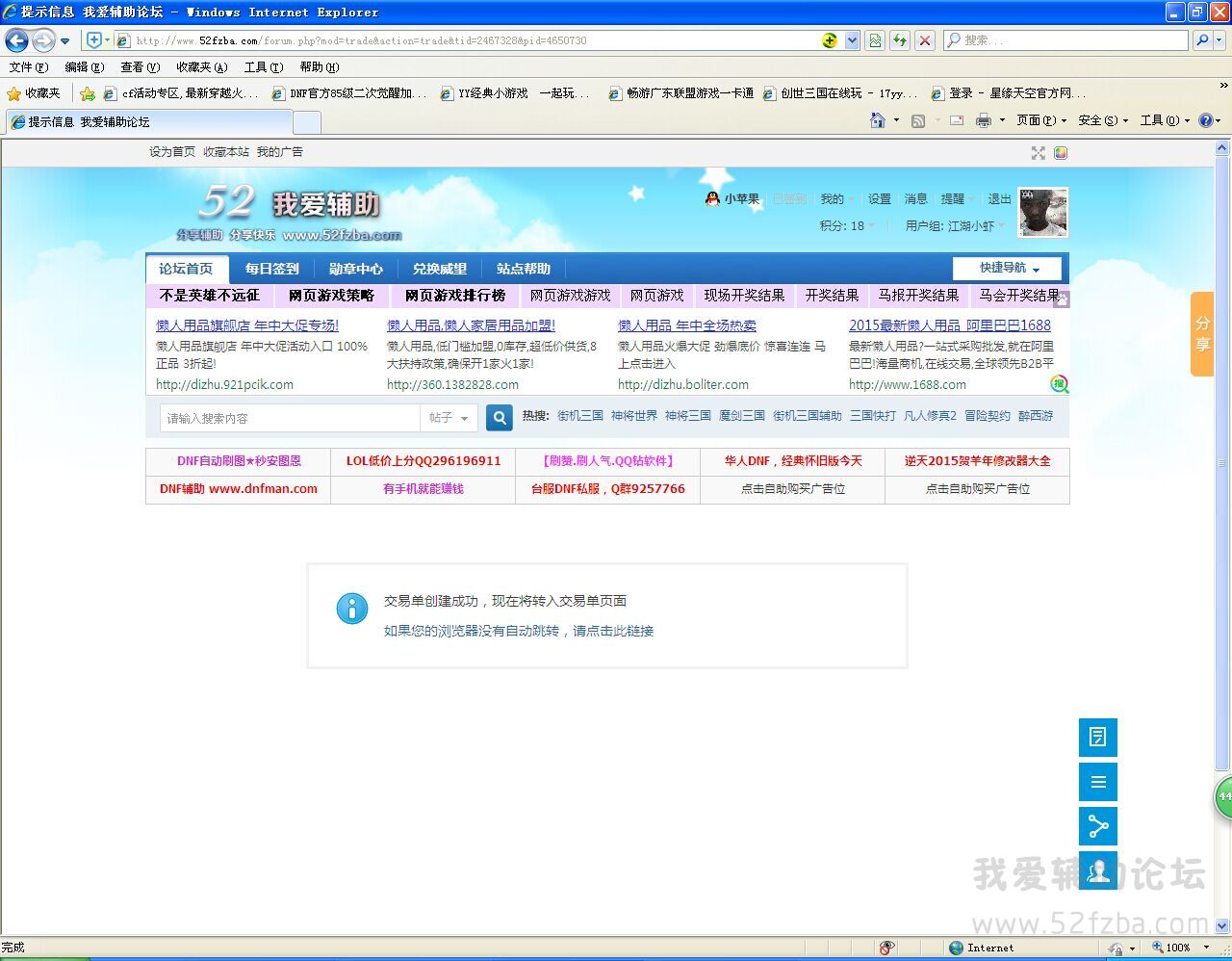The image size is (1232, 961).
Task: Open the recent pages history arrow
Action: click(x=64, y=40)
